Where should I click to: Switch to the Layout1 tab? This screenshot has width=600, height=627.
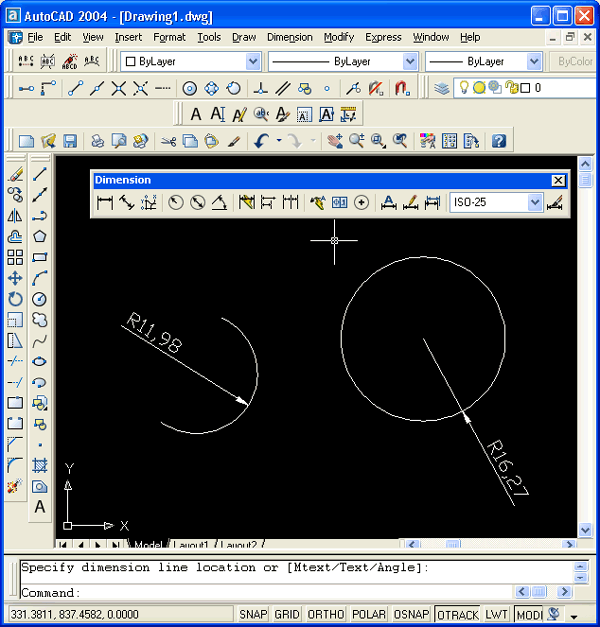192,545
